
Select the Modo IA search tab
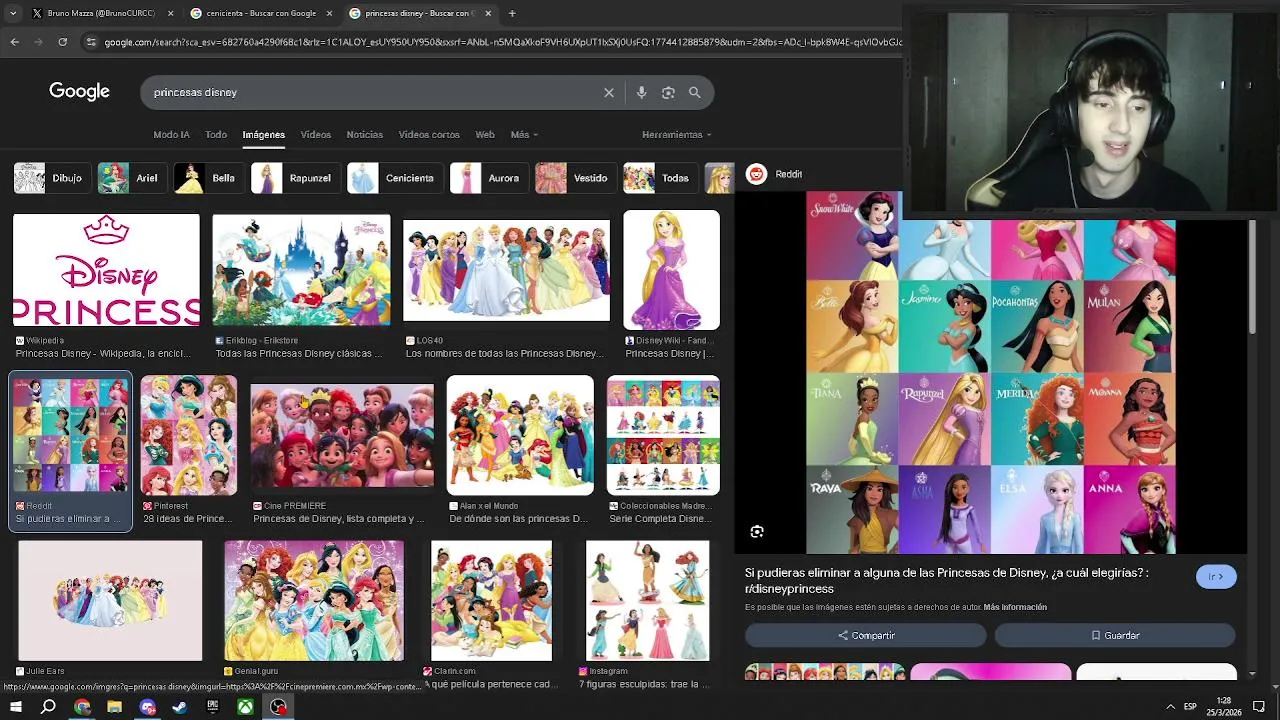click(171, 134)
